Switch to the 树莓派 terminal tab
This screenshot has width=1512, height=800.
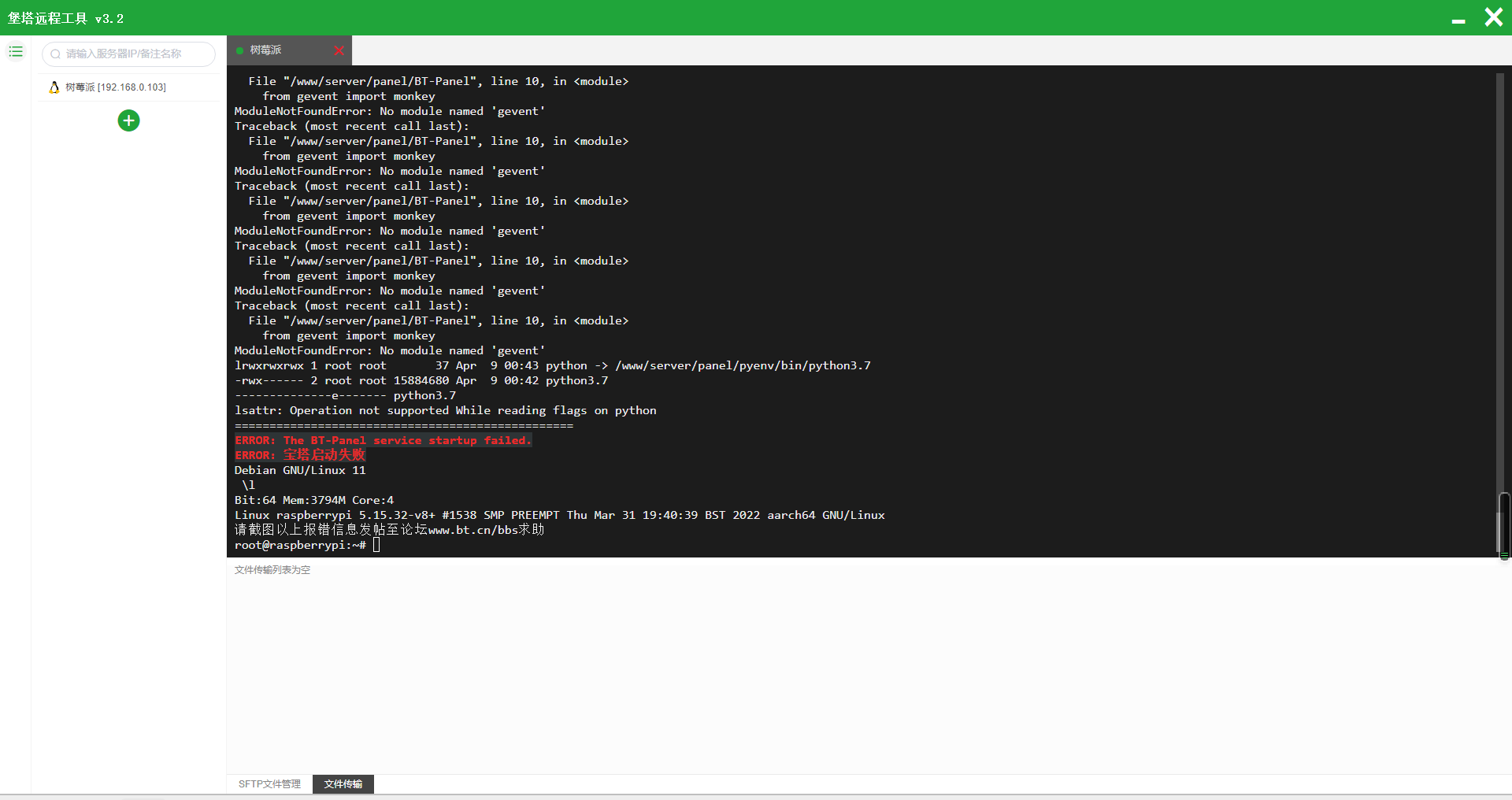289,50
